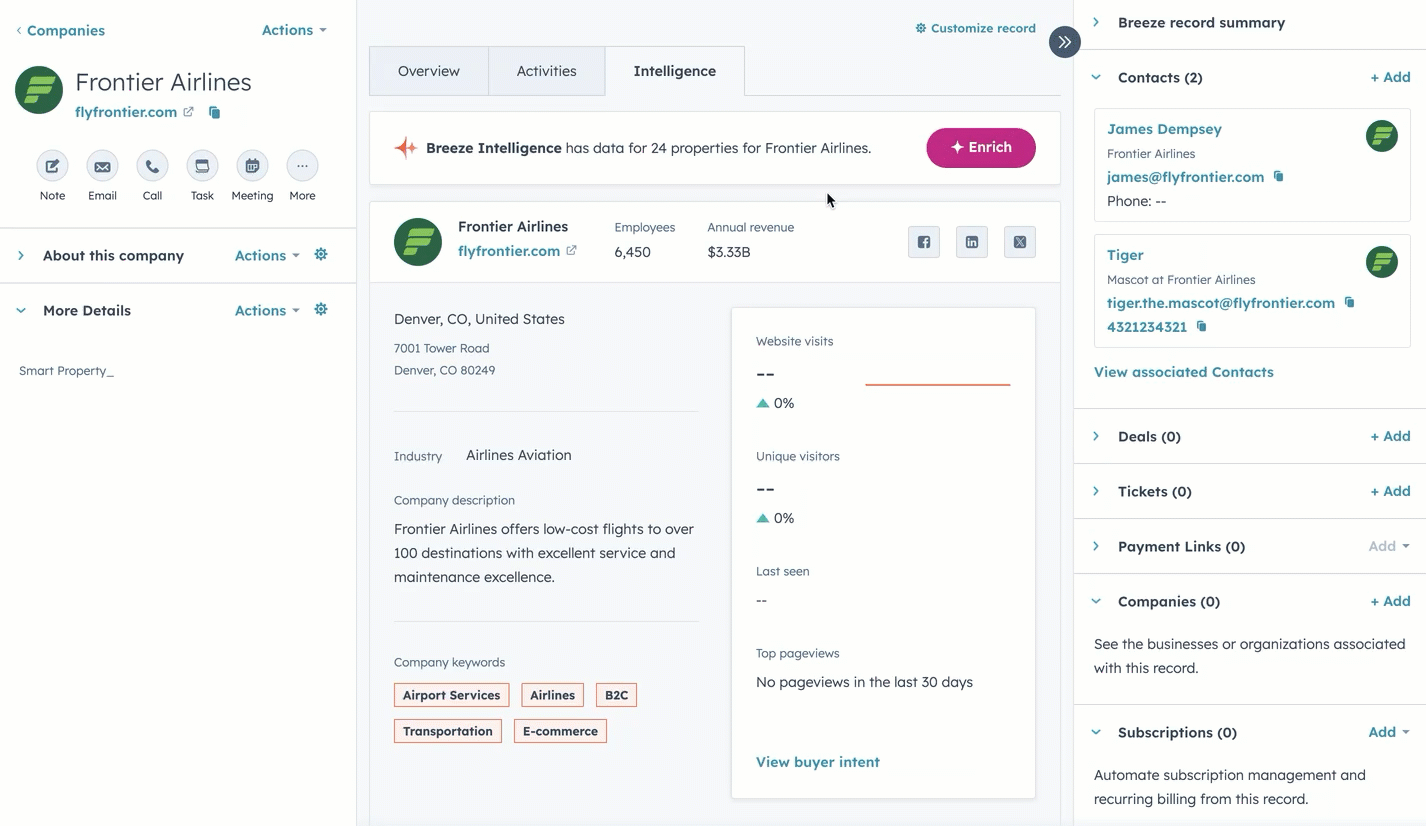Copy Tiger's phone number 4321234321

tap(1201, 327)
